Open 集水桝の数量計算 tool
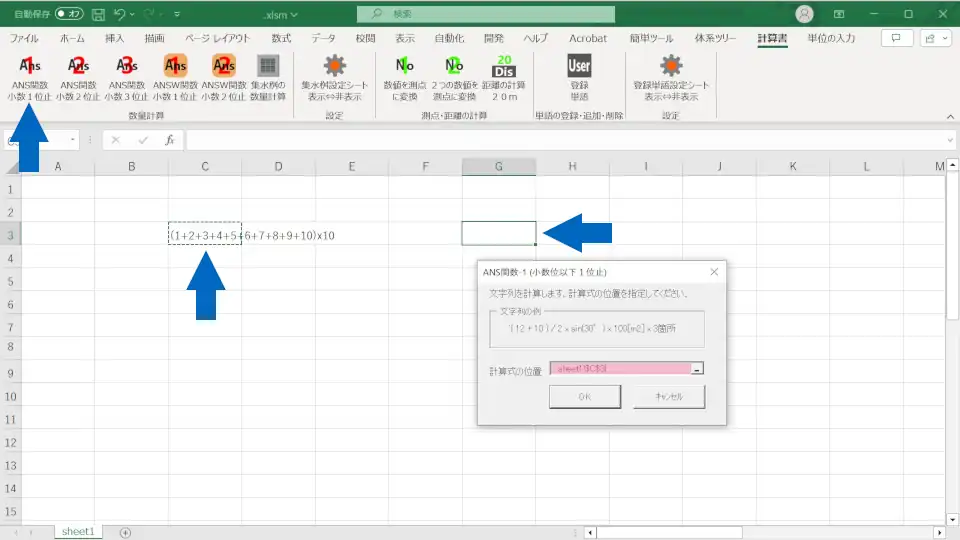Screen dimensions: 960x540 [268, 78]
